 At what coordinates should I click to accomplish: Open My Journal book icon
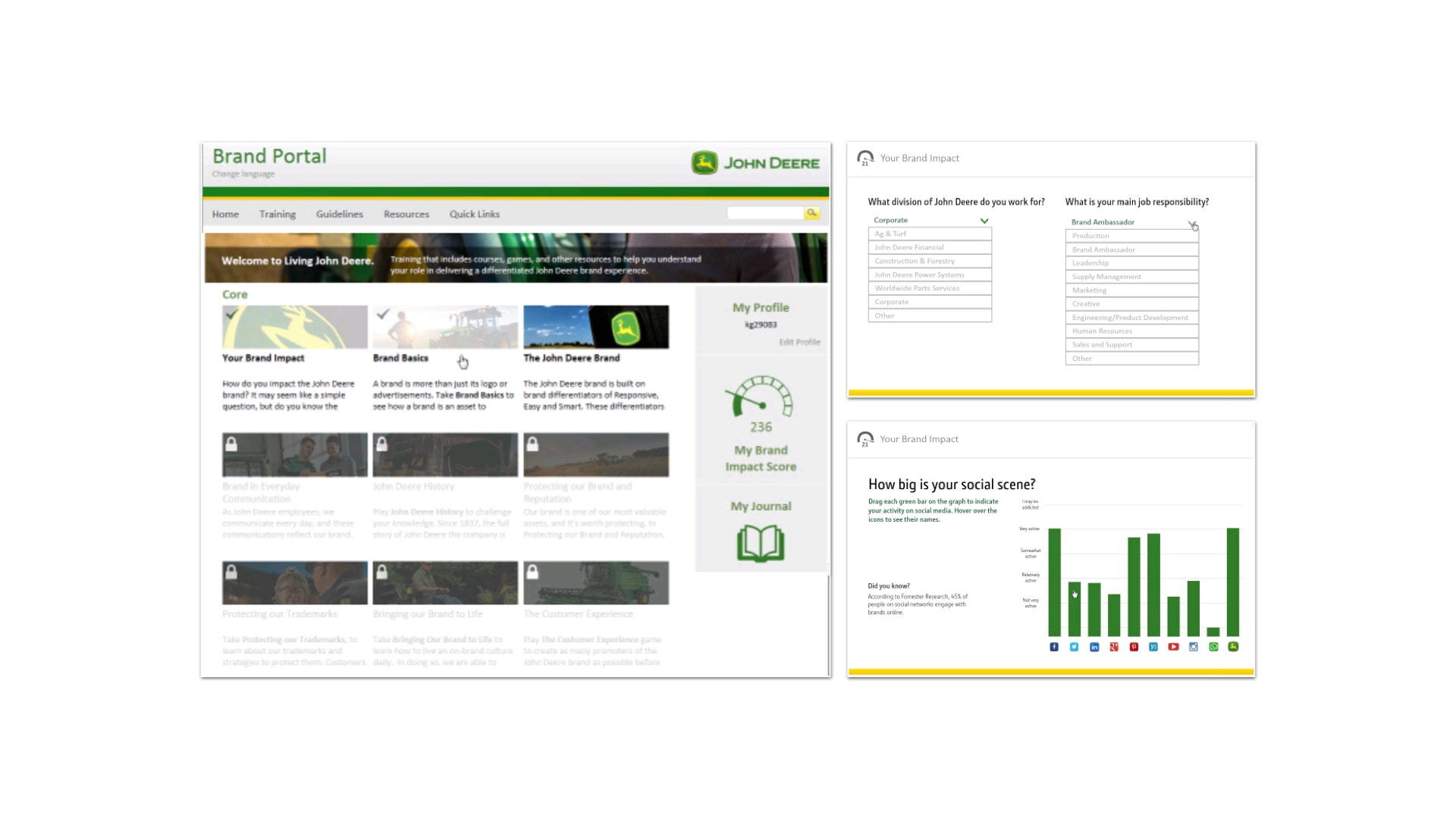761,543
